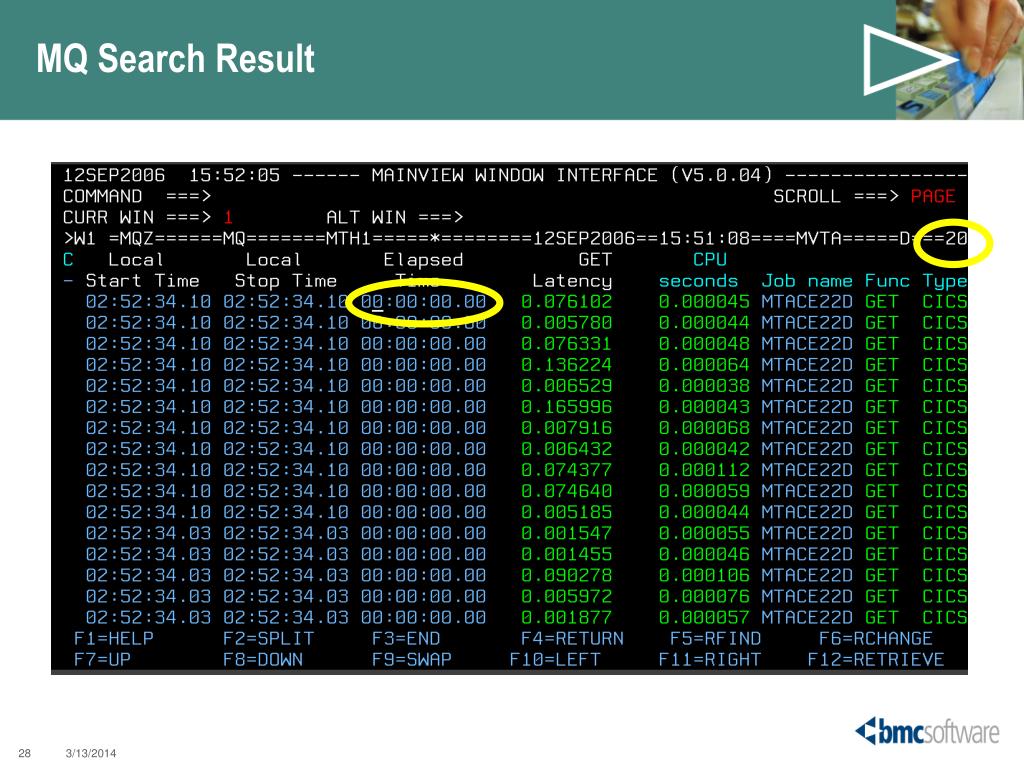The width and height of the screenshot is (1024, 768).
Task: Click F8=DOWN function key label
Action: [x=263, y=660]
